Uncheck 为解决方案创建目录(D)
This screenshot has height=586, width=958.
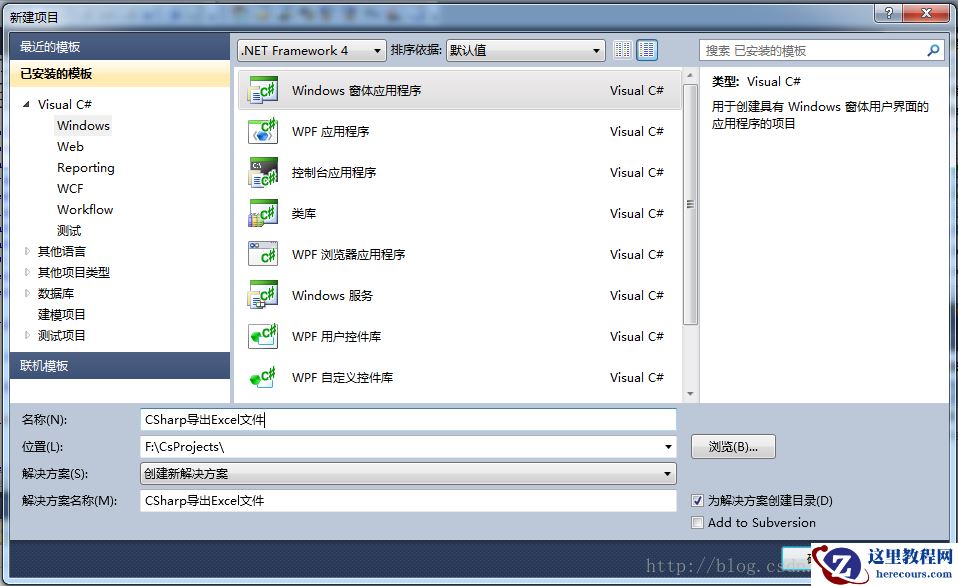pyautogui.click(x=697, y=500)
